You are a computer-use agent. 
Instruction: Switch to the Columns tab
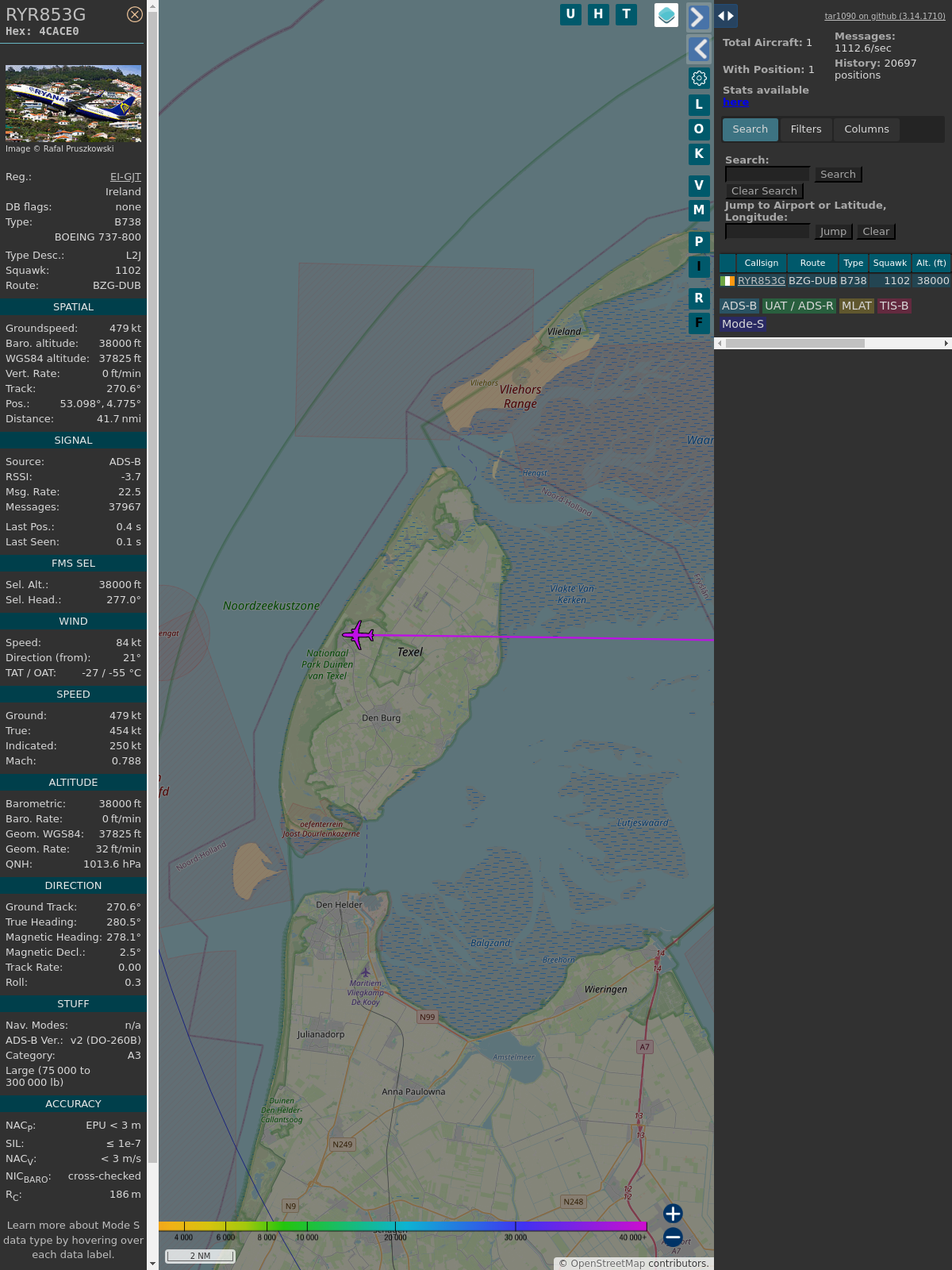pyautogui.click(x=866, y=129)
